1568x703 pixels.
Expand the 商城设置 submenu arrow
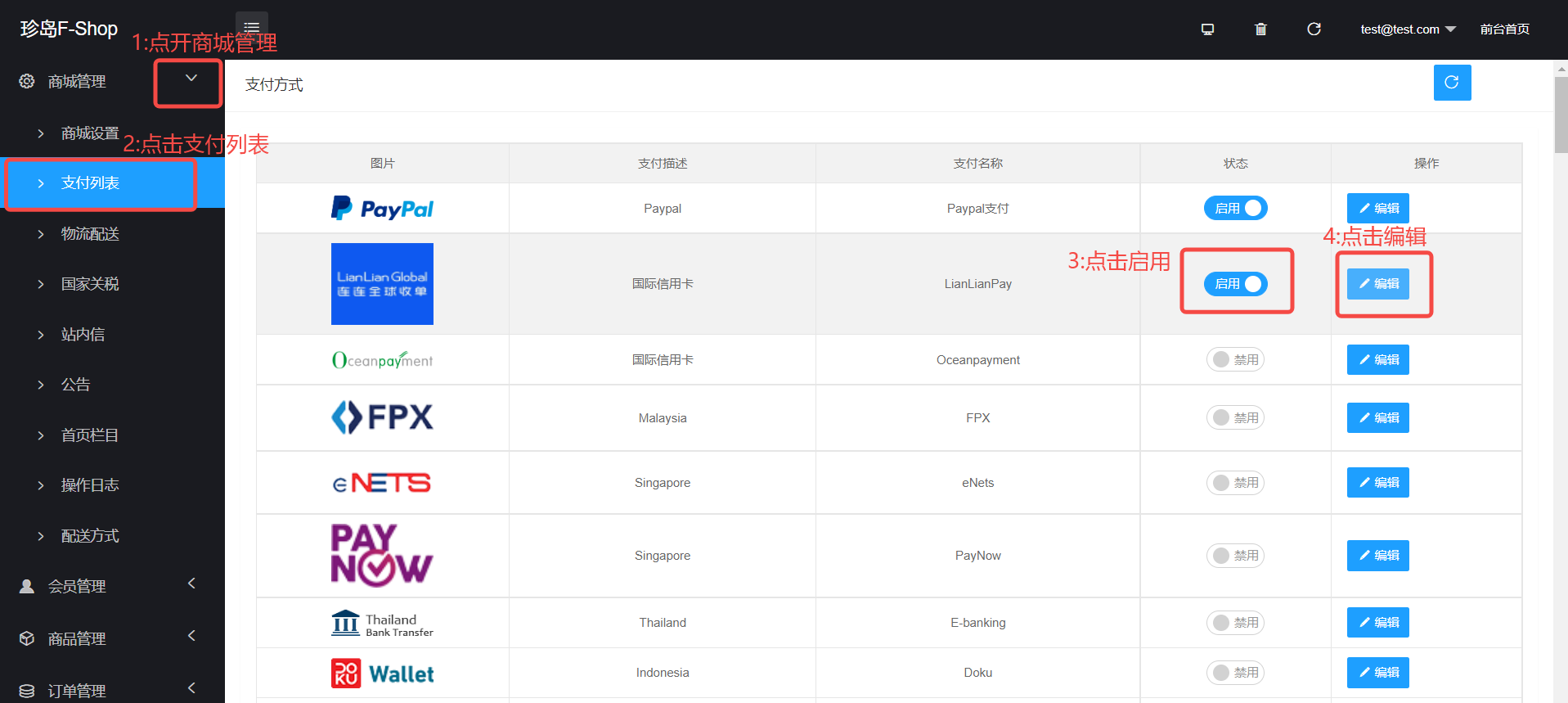[x=41, y=133]
